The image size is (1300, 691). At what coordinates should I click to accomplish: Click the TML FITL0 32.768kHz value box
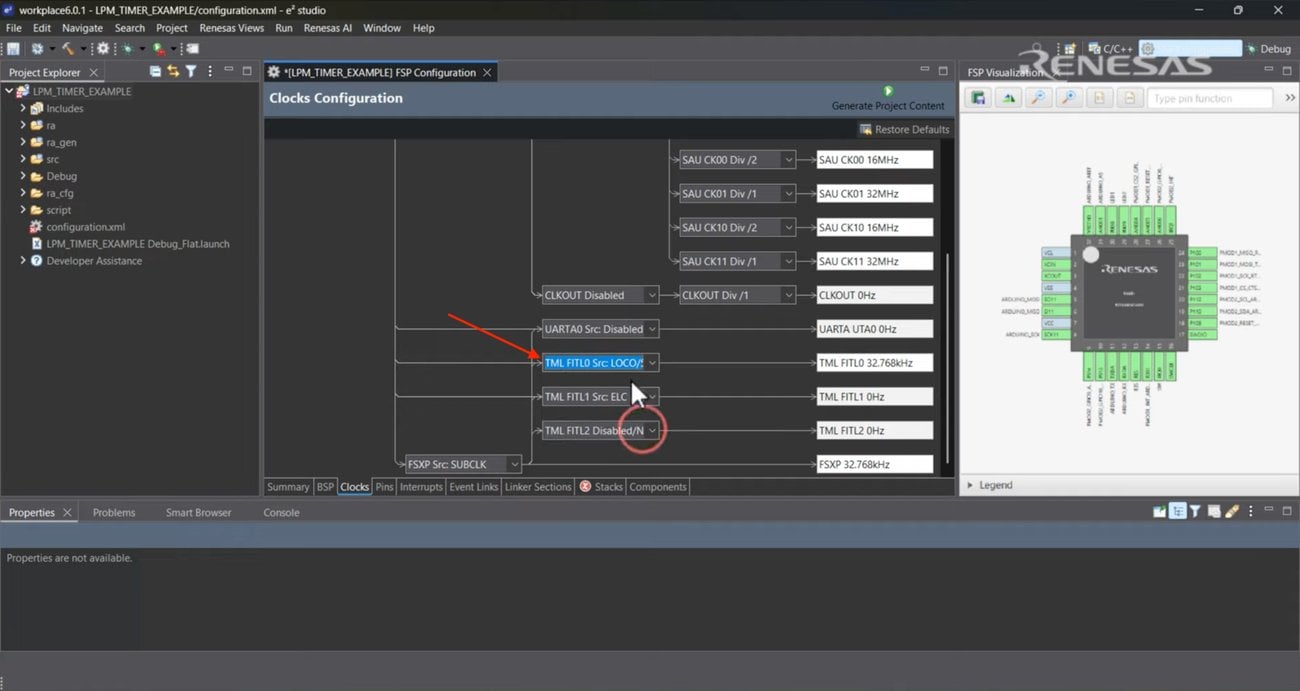pyautogui.click(x=875, y=363)
